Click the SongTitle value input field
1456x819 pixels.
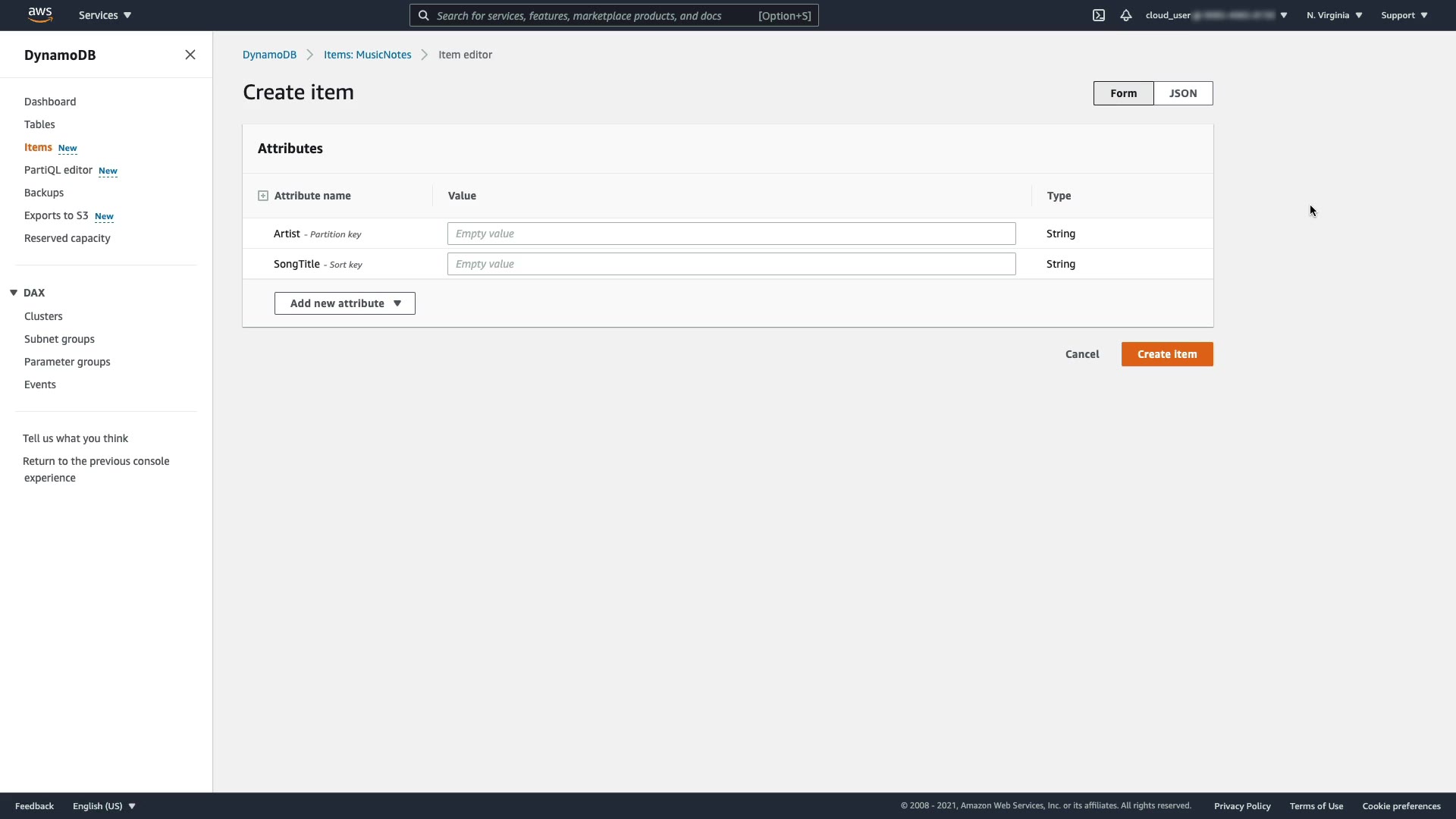tap(731, 264)
